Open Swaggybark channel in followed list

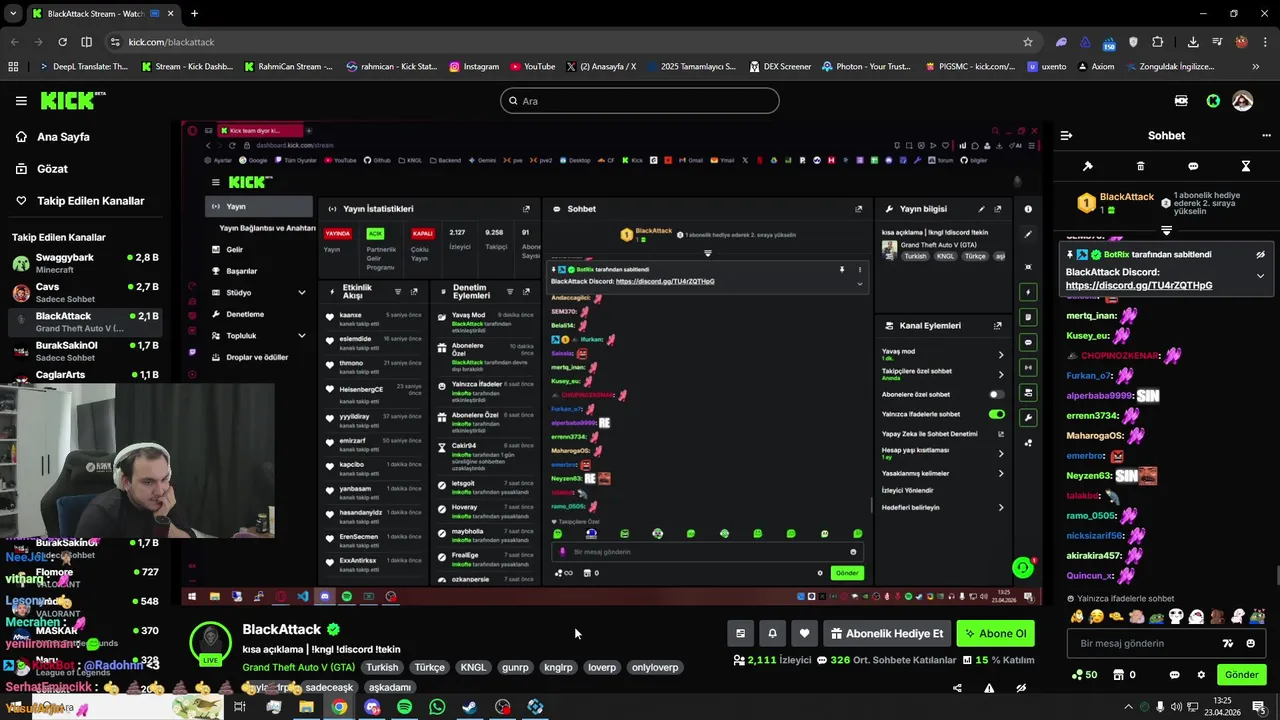85,263
